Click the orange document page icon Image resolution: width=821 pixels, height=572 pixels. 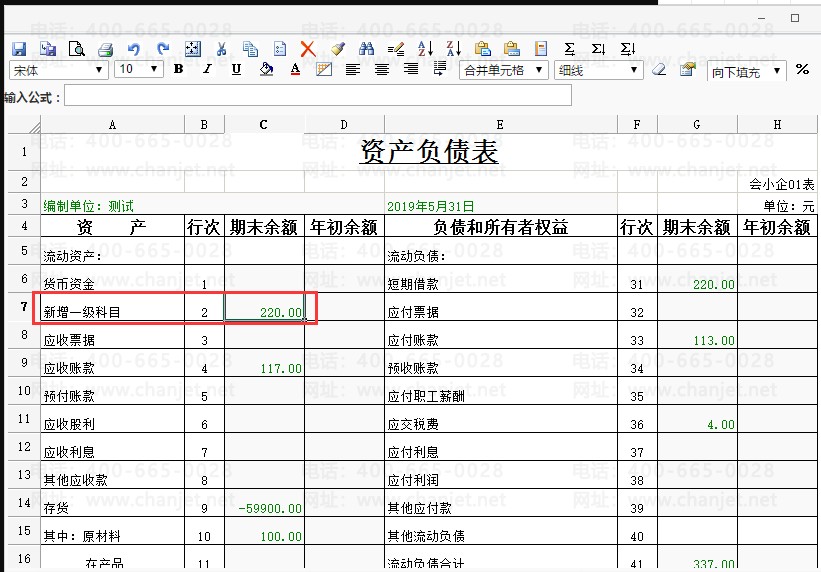point(541,49)
